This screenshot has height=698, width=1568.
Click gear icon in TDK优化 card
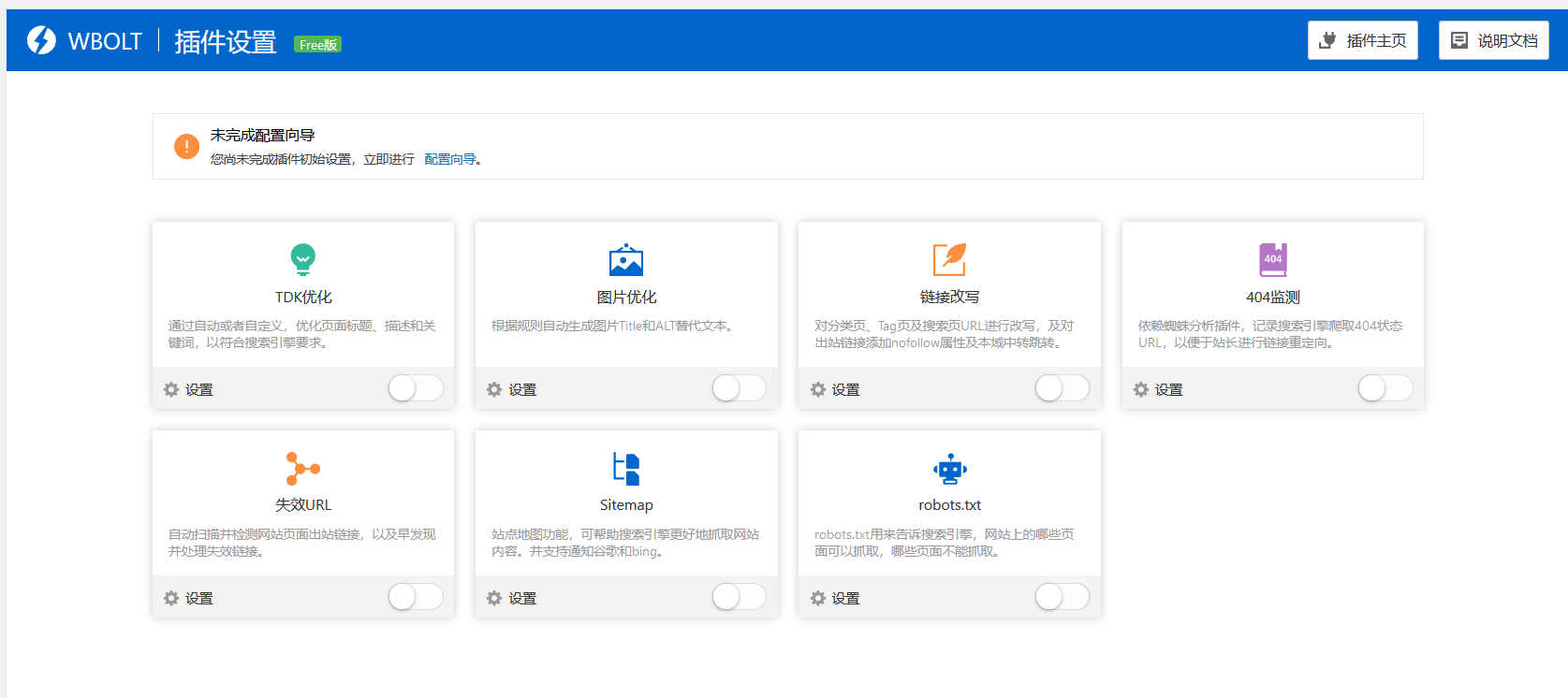pos(171,389)
